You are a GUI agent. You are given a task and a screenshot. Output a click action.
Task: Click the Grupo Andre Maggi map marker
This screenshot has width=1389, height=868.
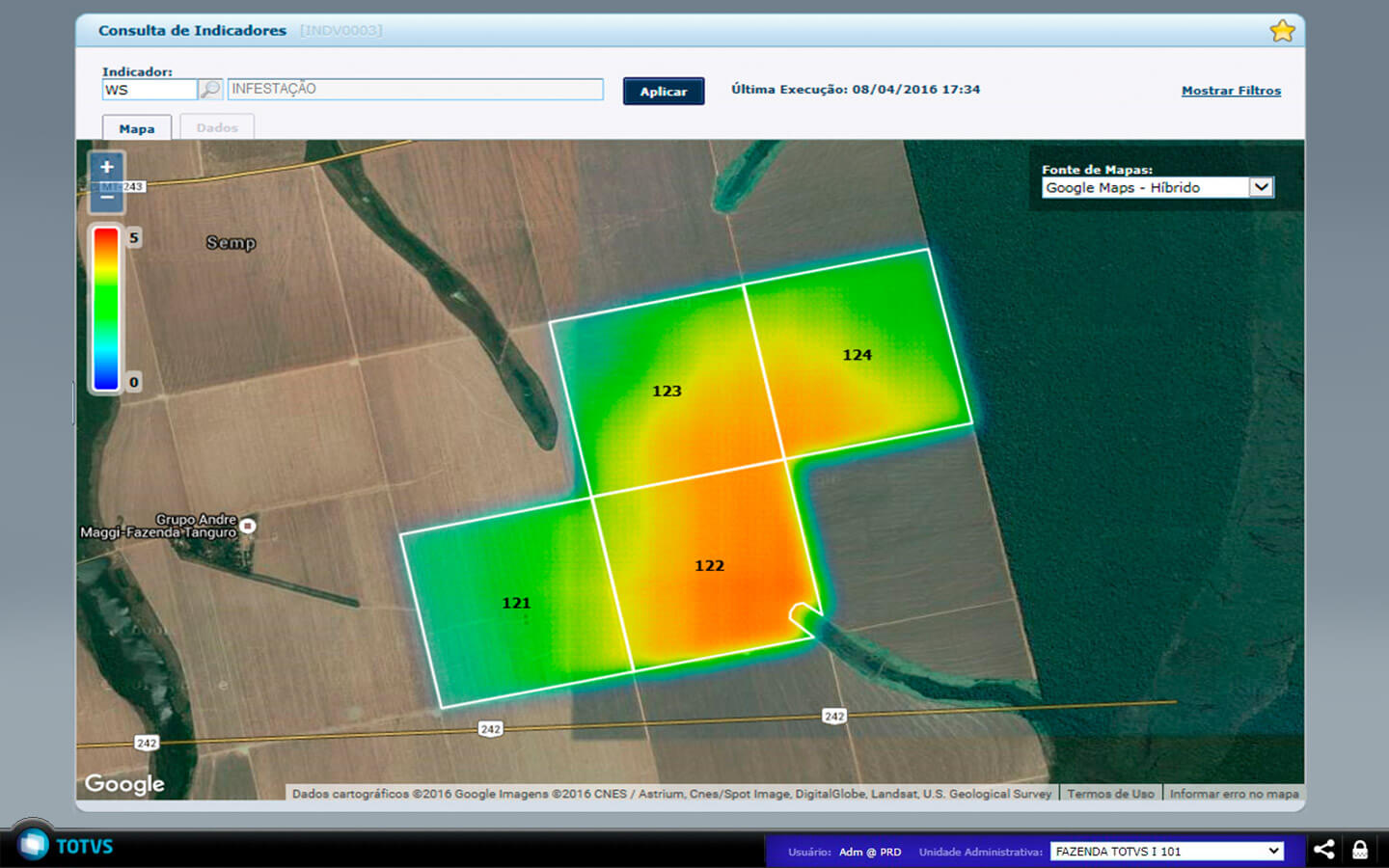tap(248, 526)
